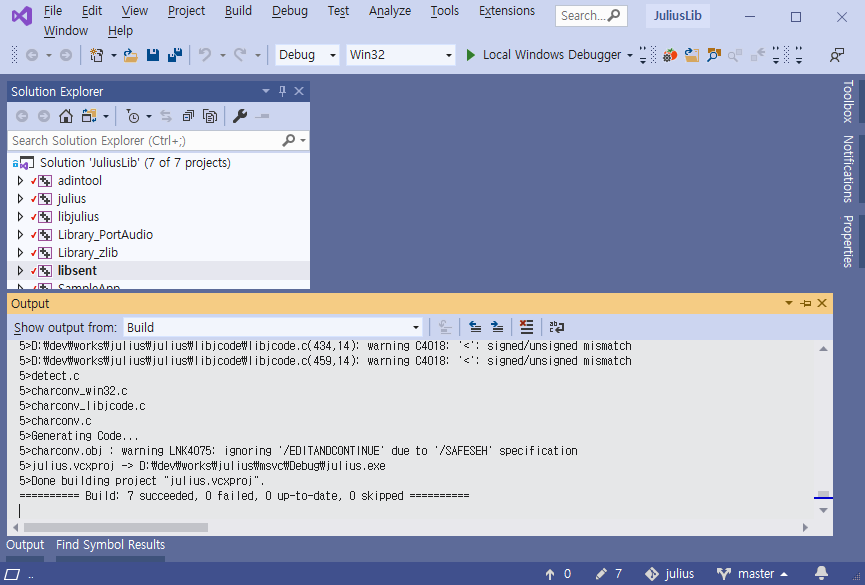Click the Undo arrow icon
This screenshot has width=865, height=585.
click(205, 55)
